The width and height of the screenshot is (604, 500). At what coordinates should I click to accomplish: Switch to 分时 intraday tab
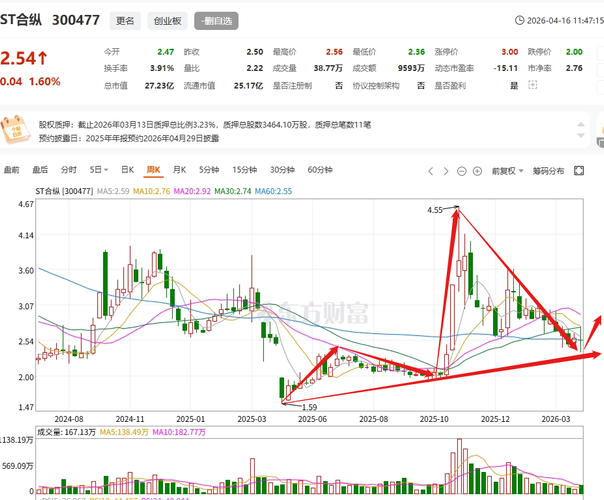pyautogui.click(x=69, y=170)
